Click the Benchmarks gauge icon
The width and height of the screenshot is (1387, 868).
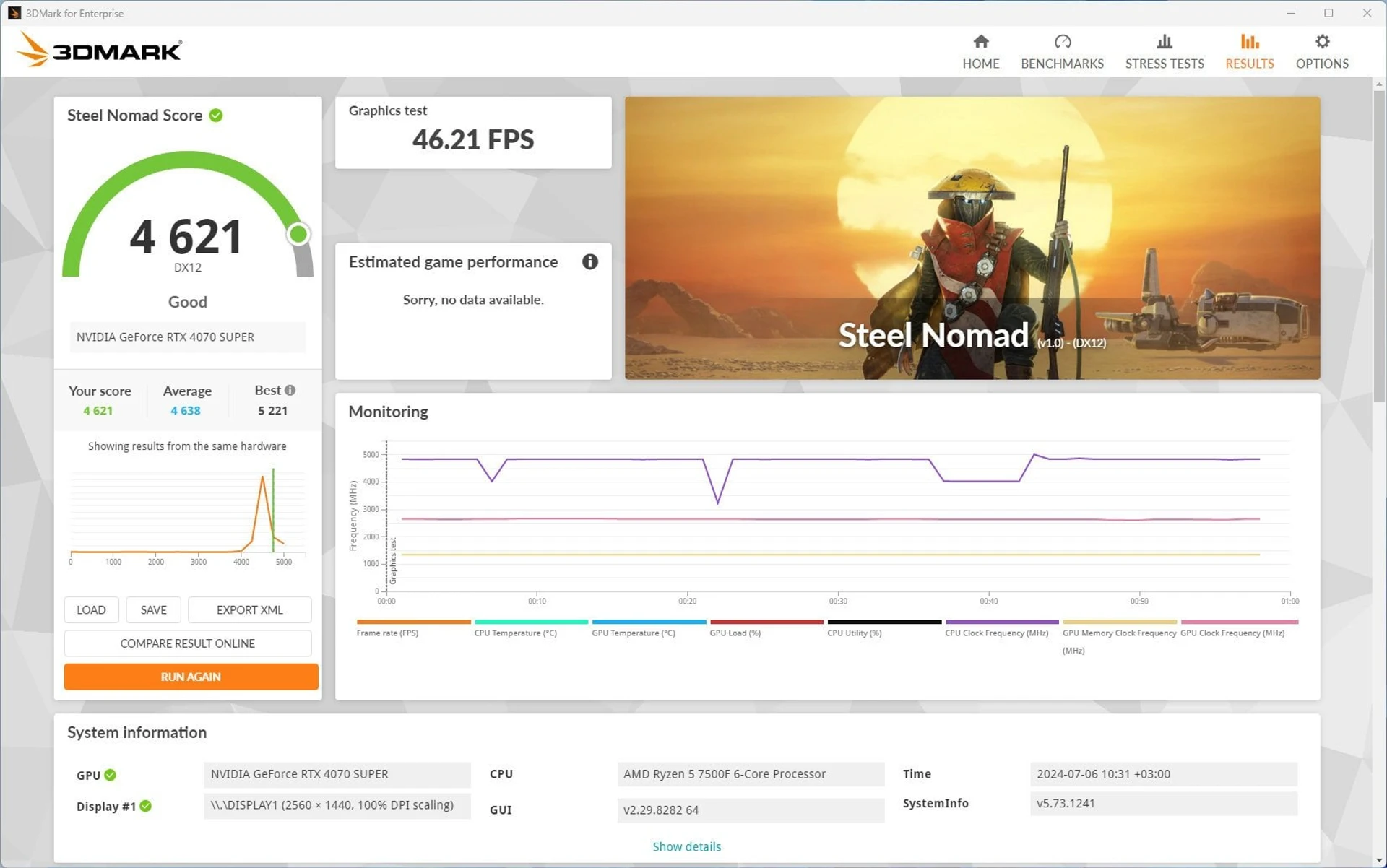[1062, 41]
